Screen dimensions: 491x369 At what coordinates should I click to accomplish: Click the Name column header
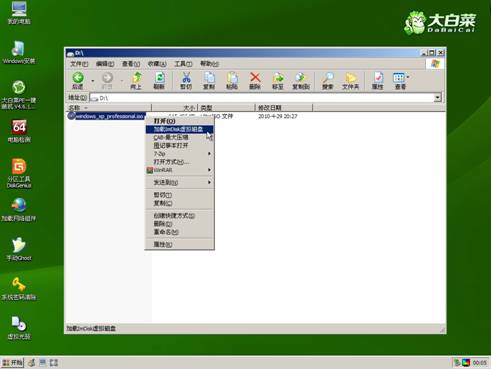pos(109,108)
